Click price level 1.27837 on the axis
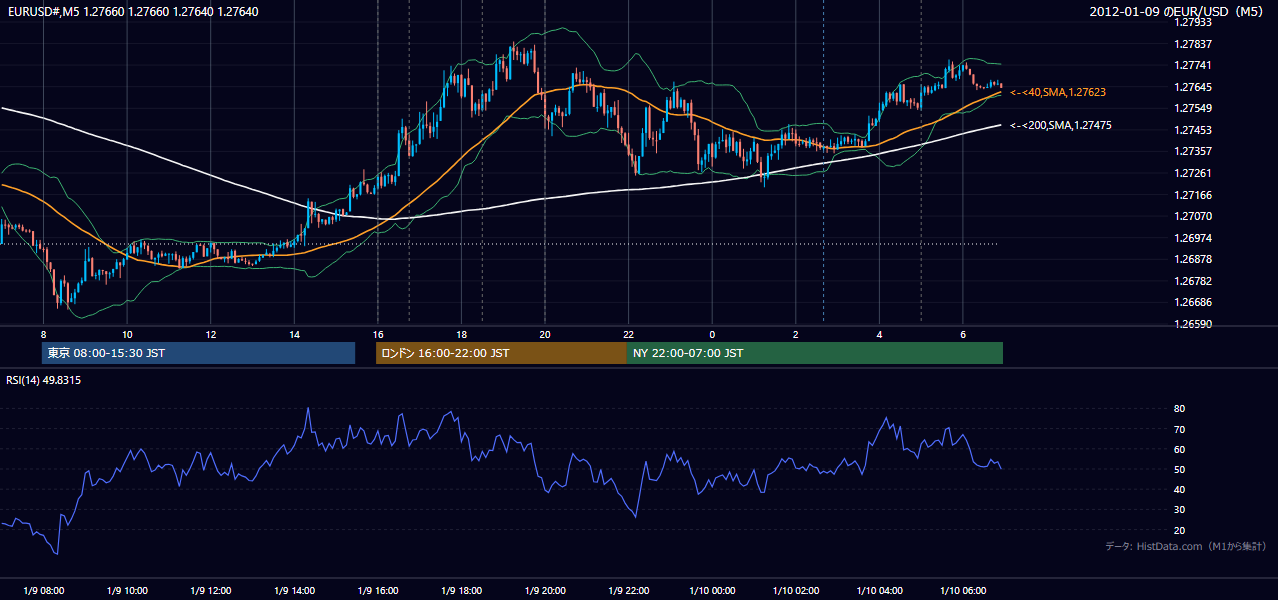Image resolution: width=1278 pixels, height=600 pixels. pos(1193,44)
